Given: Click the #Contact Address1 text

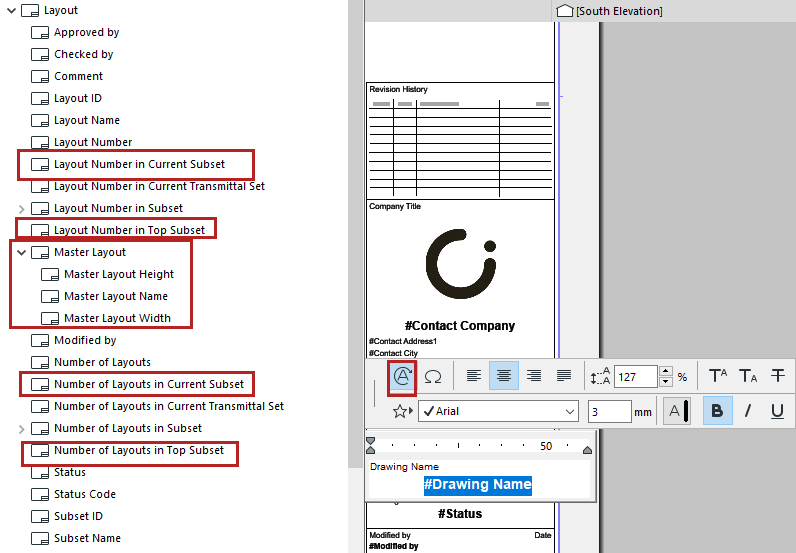Looking at the screenshot, I should [403, 341].
